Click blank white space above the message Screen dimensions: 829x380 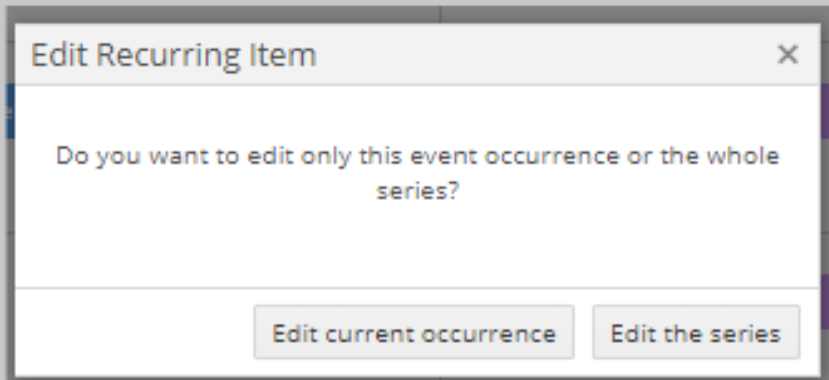coord(417,114)
